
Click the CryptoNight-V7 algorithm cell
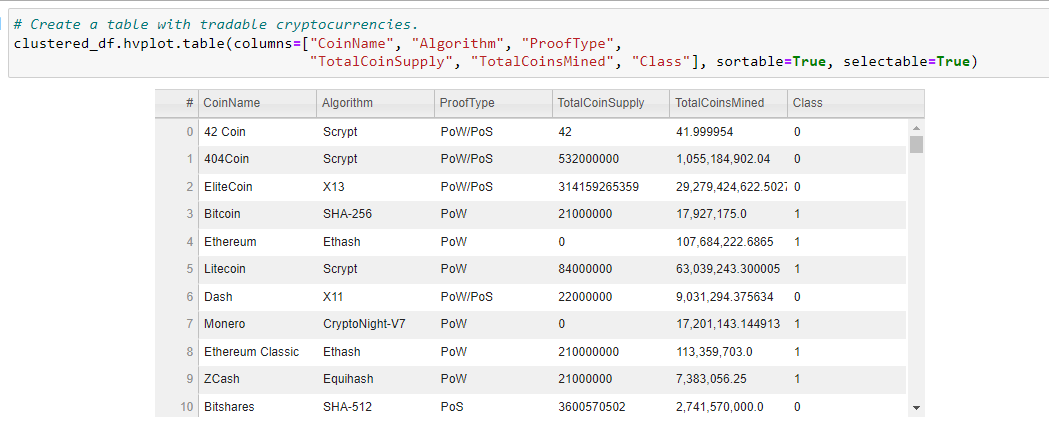coord(375,324)
